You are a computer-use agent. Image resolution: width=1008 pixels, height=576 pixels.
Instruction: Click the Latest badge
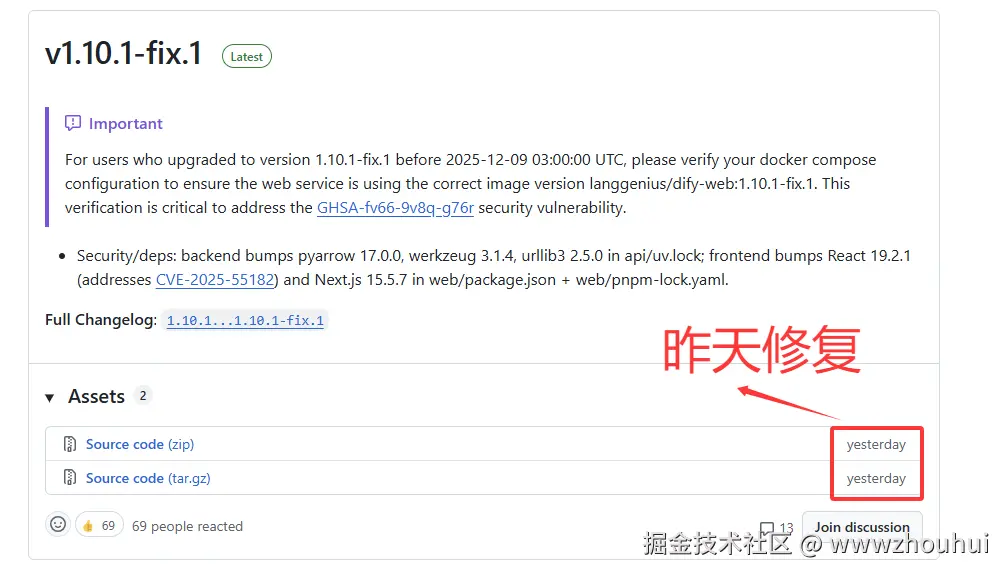point(247,57)
